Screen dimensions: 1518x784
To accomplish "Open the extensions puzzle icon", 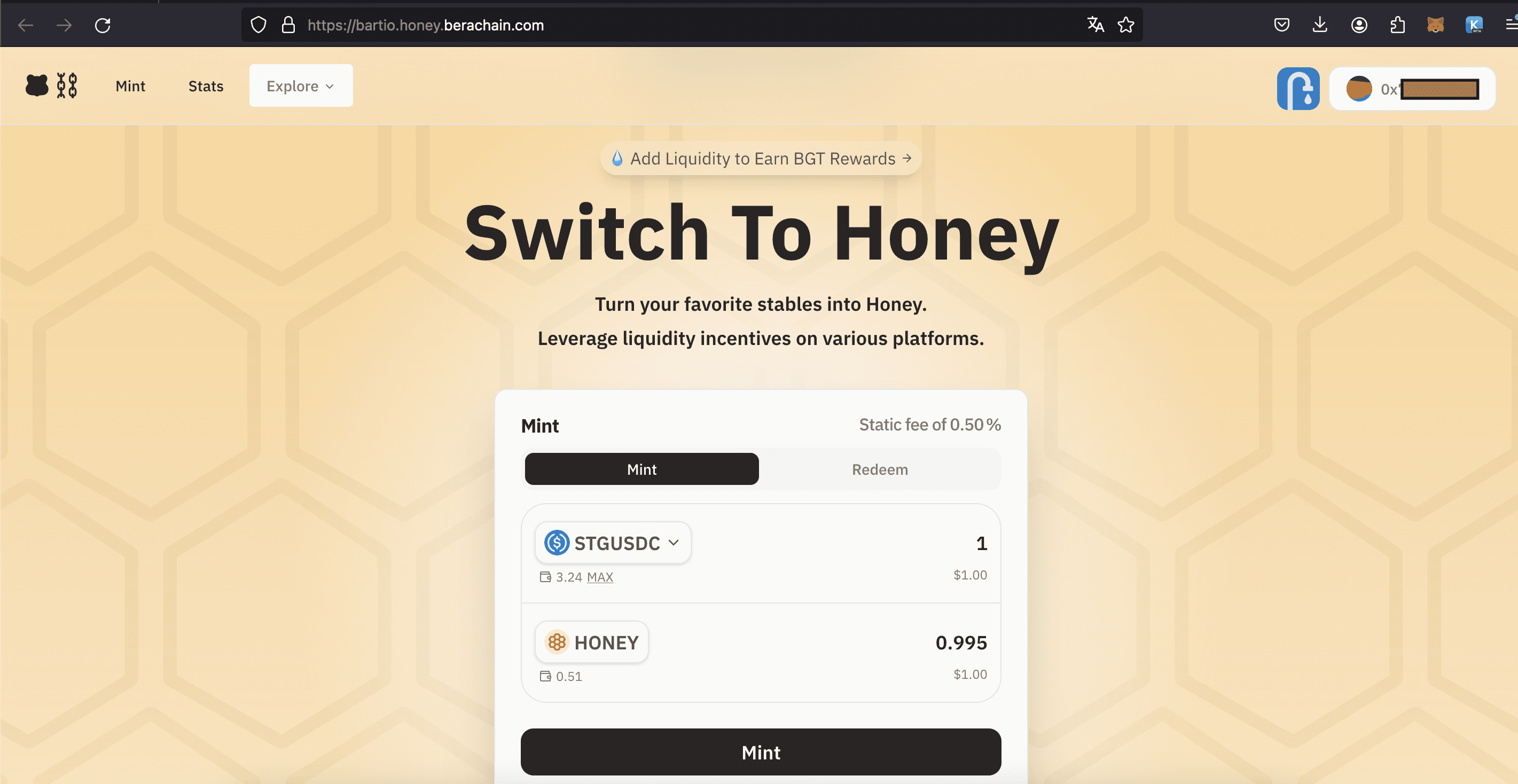I will click(x=1397, y=25).
